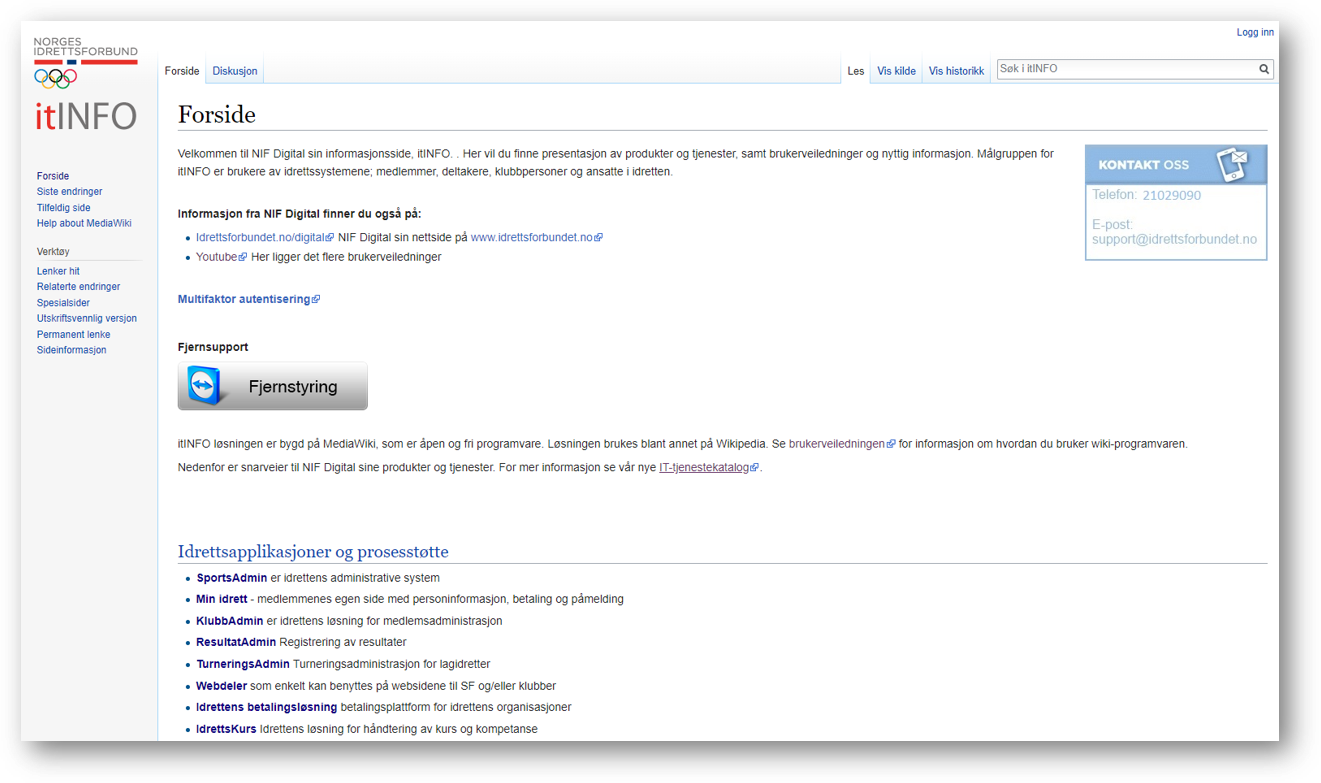
Task: Switch to the Diskusjon tab
Action: coord(235,71)
